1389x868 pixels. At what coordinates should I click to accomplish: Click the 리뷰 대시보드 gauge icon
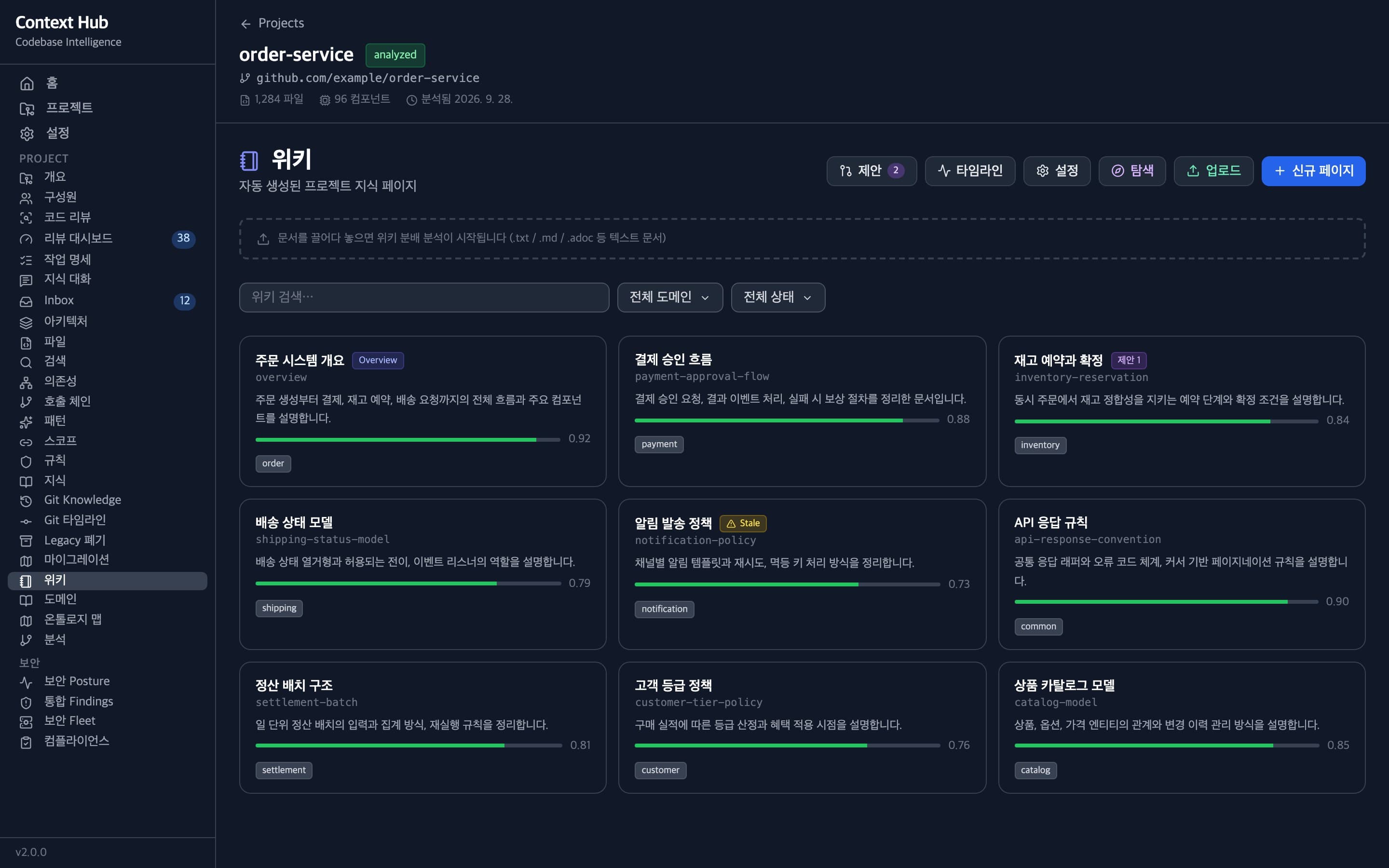pos(26,239)
